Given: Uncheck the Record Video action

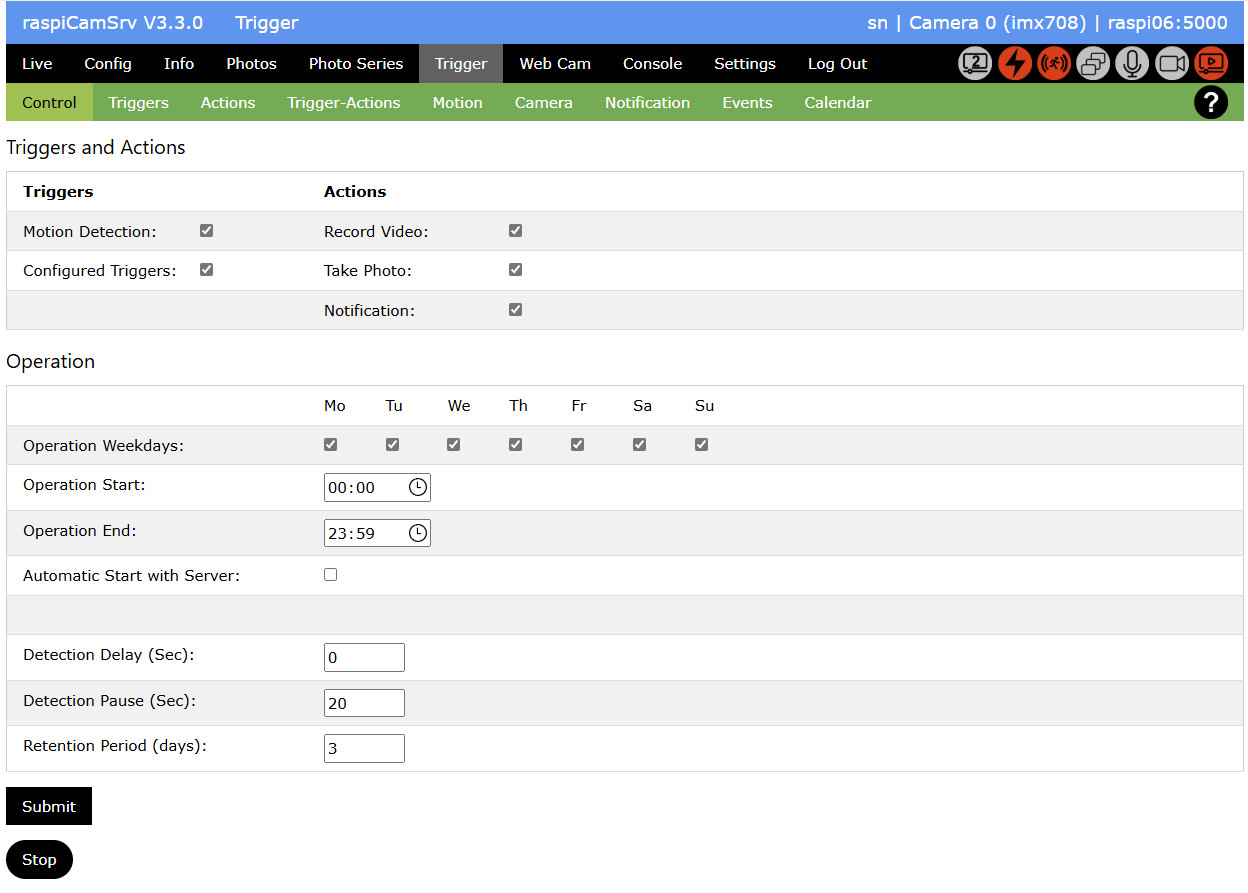Looking at the screenshot, I should coord(515,230).
